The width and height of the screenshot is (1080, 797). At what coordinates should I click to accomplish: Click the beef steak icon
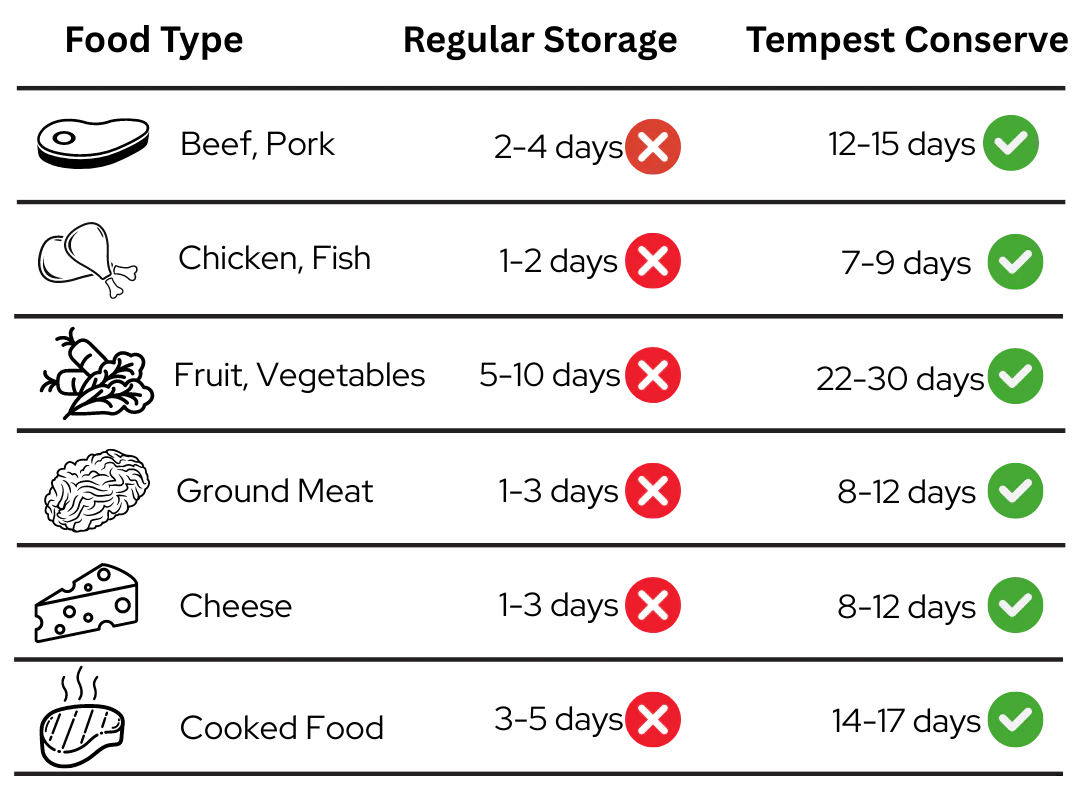point(93,143)
